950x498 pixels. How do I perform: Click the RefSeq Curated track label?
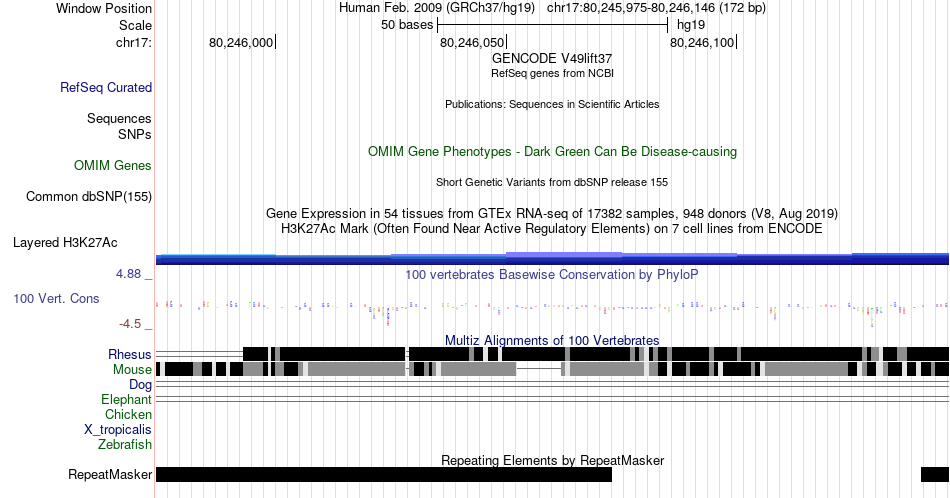tap(105, 87)
